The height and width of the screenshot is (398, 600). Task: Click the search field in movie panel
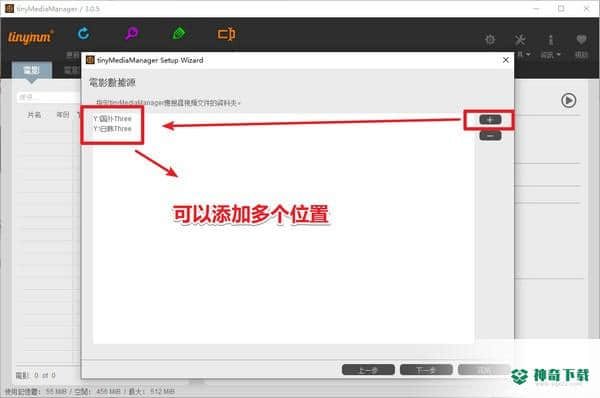click(x=49, y=97)
